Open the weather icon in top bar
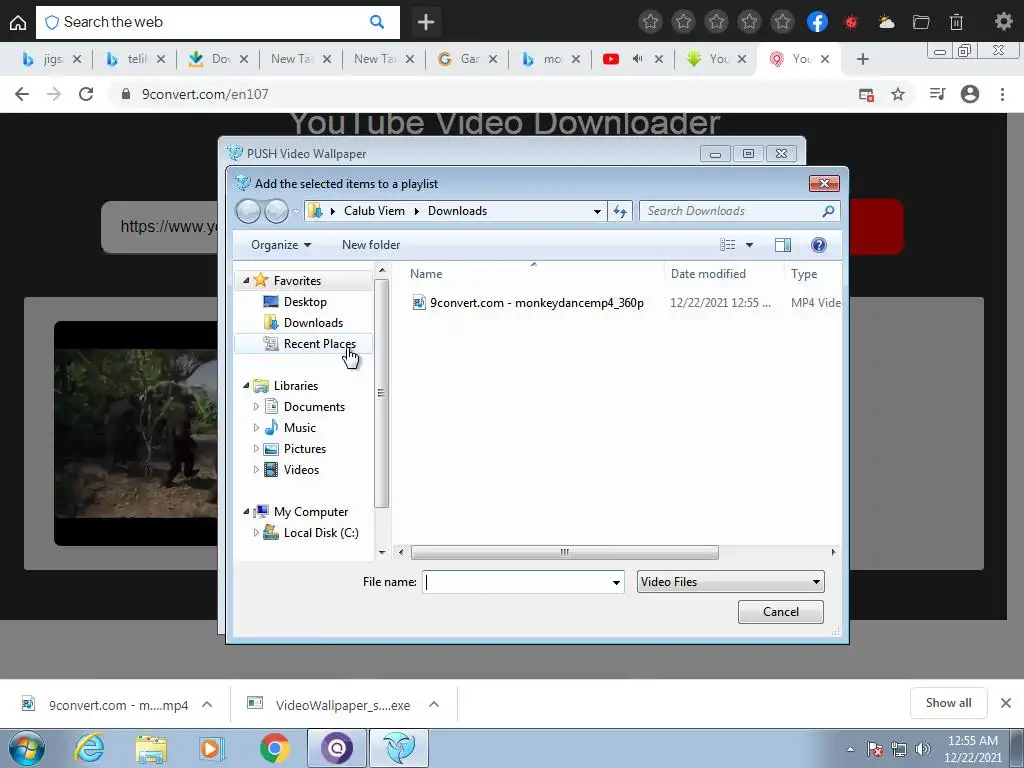1024x768 pixels. pos(886,22)
